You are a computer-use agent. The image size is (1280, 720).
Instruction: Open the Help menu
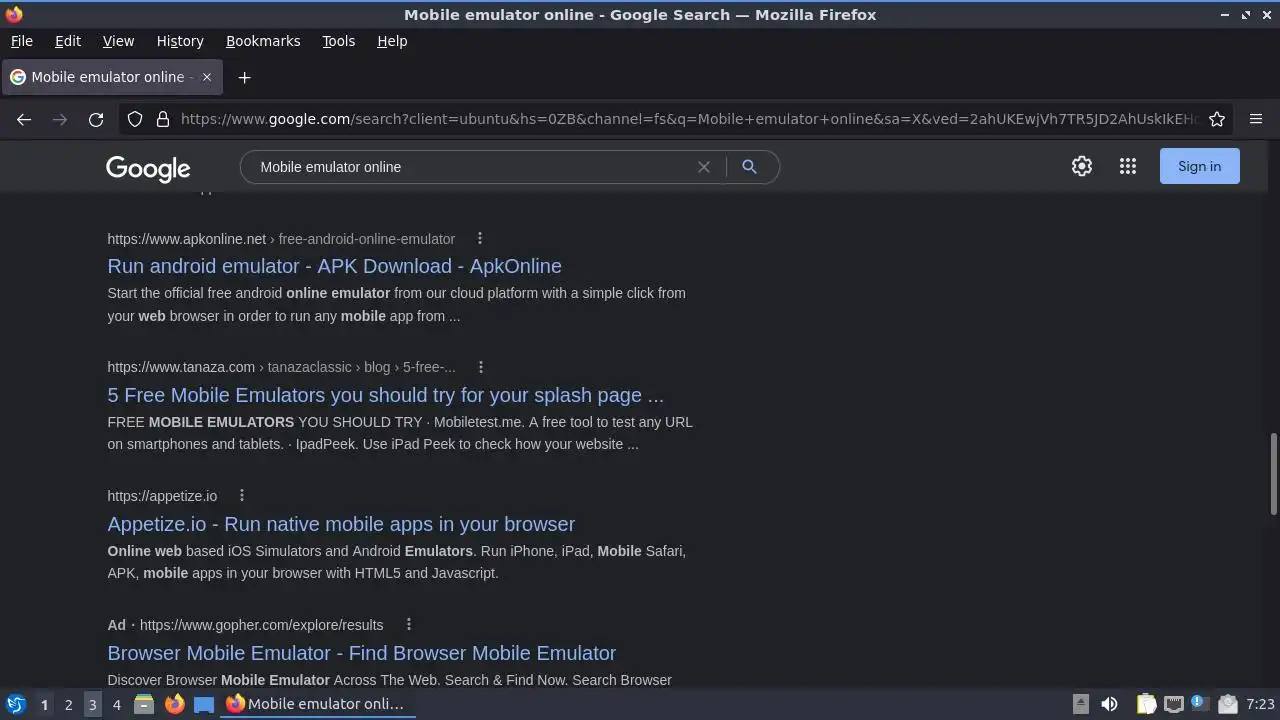tap(392, 41)
